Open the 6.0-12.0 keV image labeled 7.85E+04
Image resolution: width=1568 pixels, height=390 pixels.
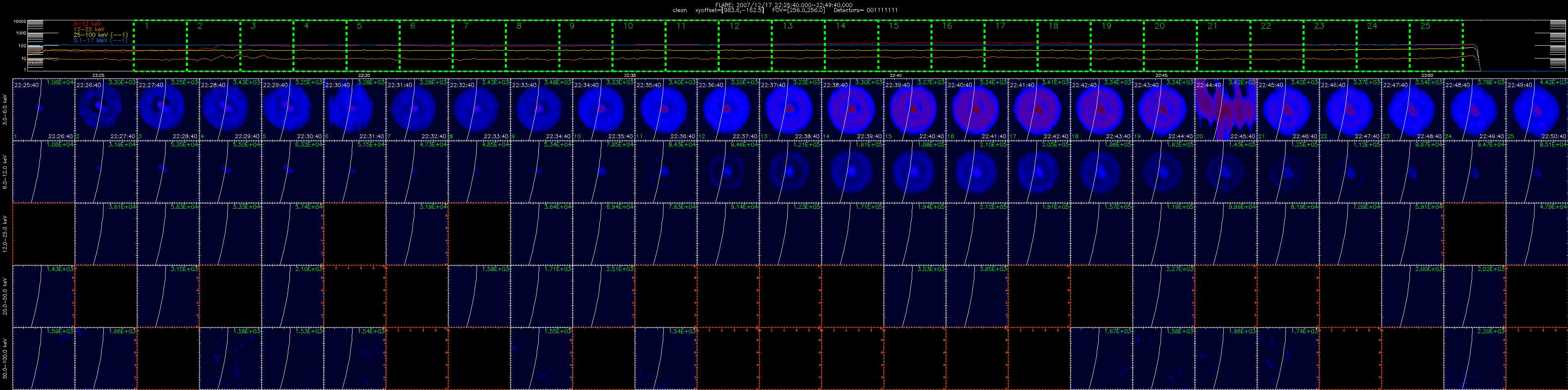[603, 172]
